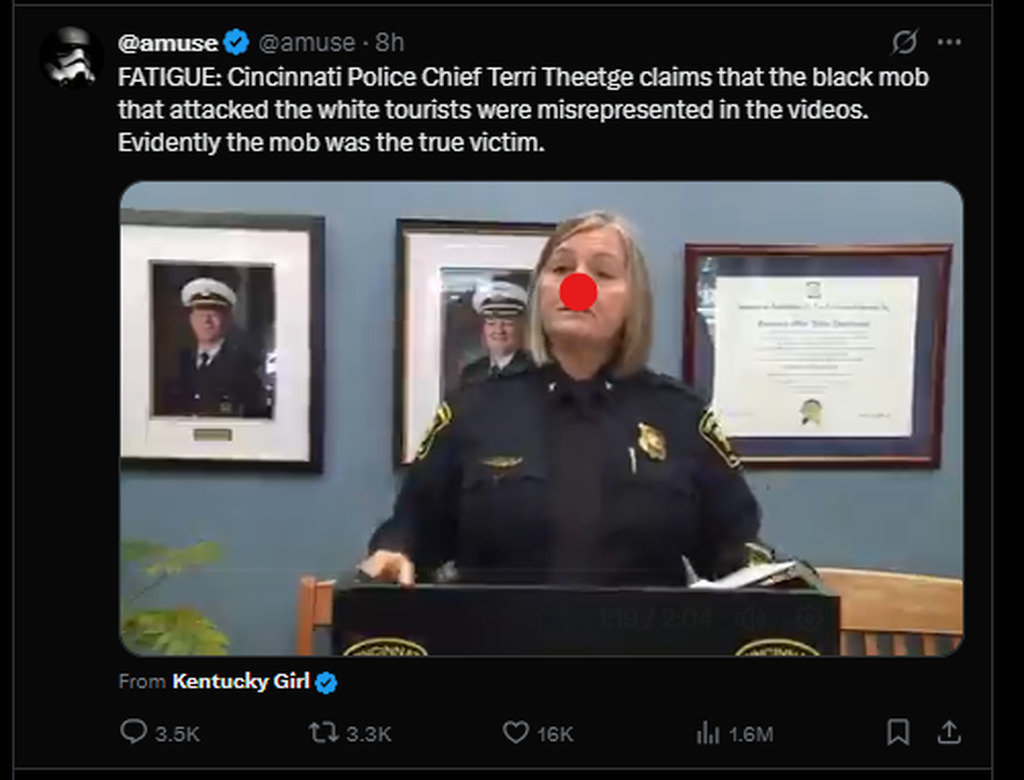1024x780 pixels.
Task: Repost the tweet with 3.3K reposts
Action: point(325,733)
